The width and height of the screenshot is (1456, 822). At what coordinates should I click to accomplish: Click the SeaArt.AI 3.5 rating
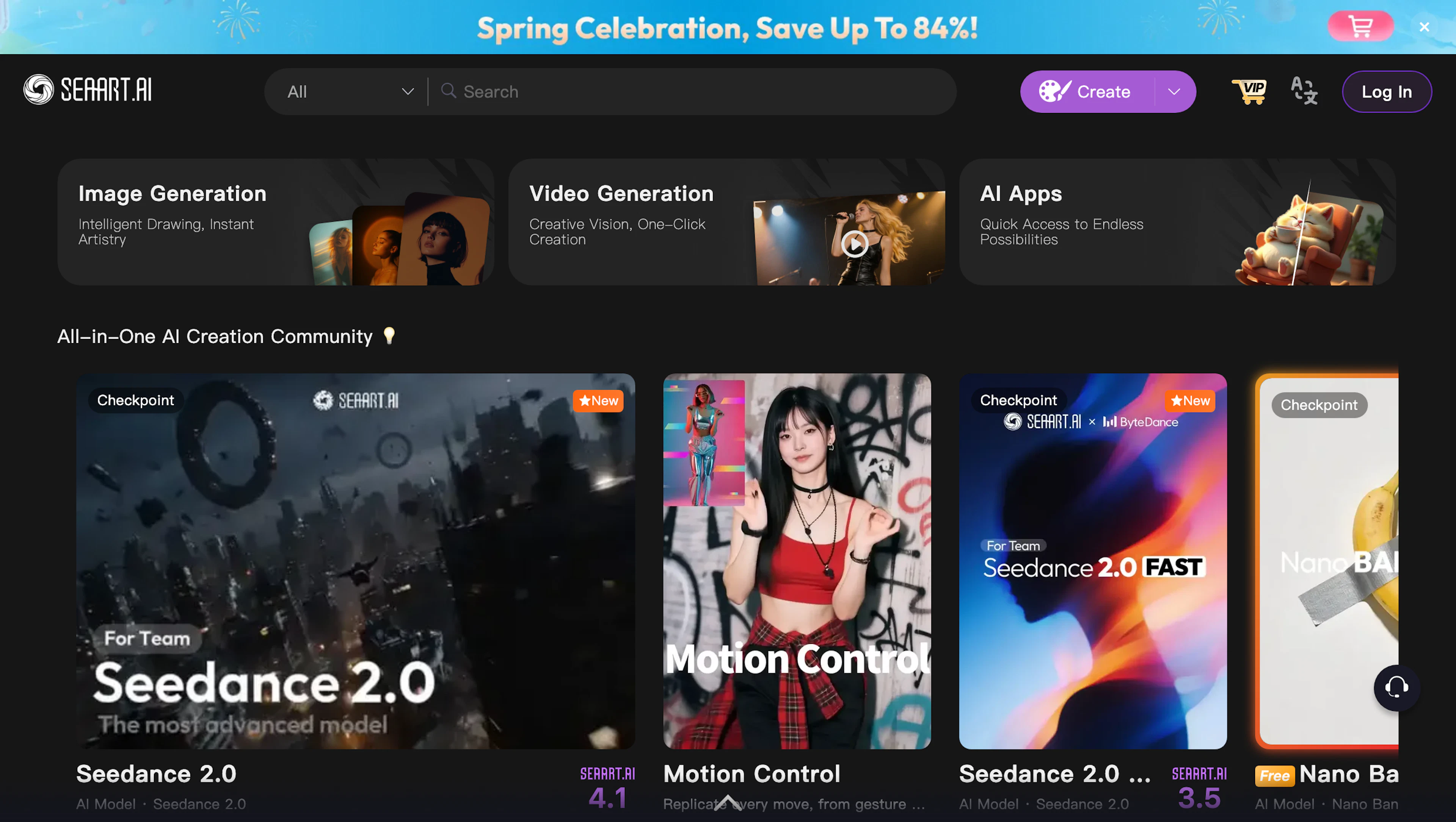tap(1199, 787)
